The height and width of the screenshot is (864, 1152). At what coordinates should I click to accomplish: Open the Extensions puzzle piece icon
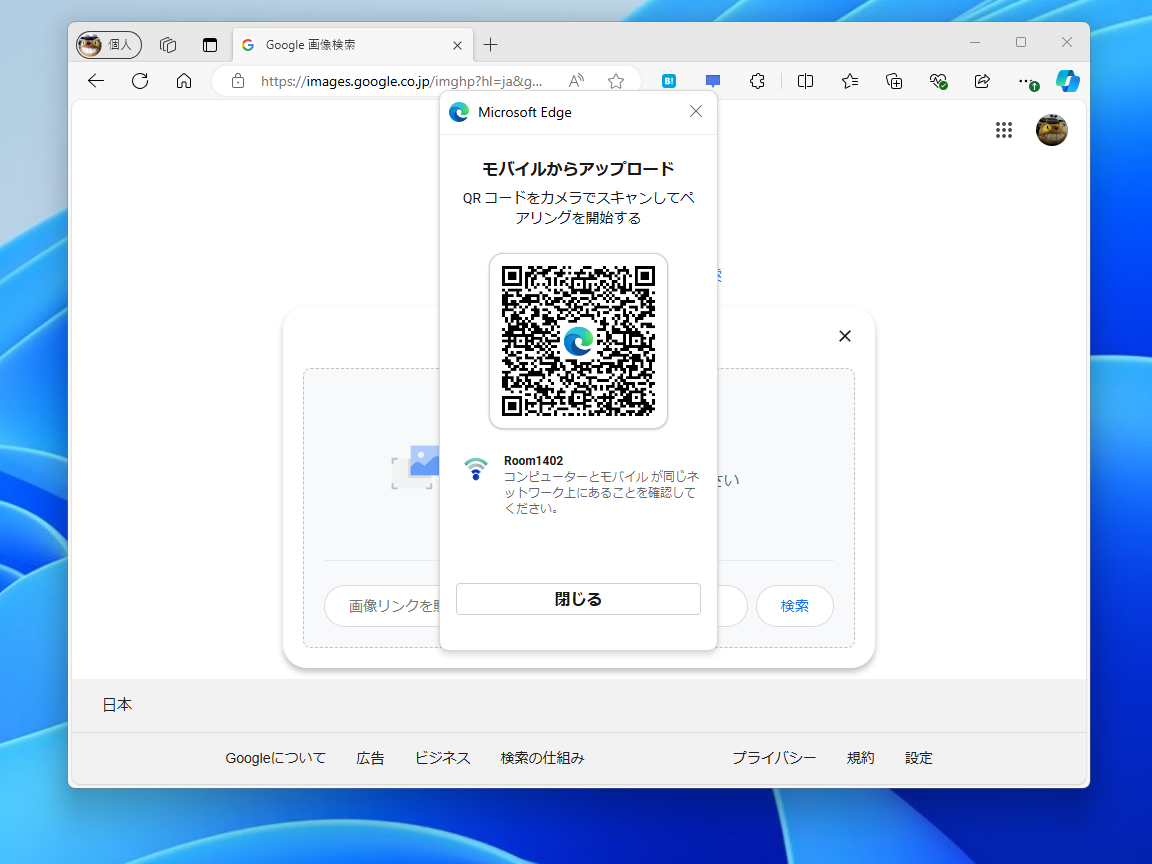[757, 81]
